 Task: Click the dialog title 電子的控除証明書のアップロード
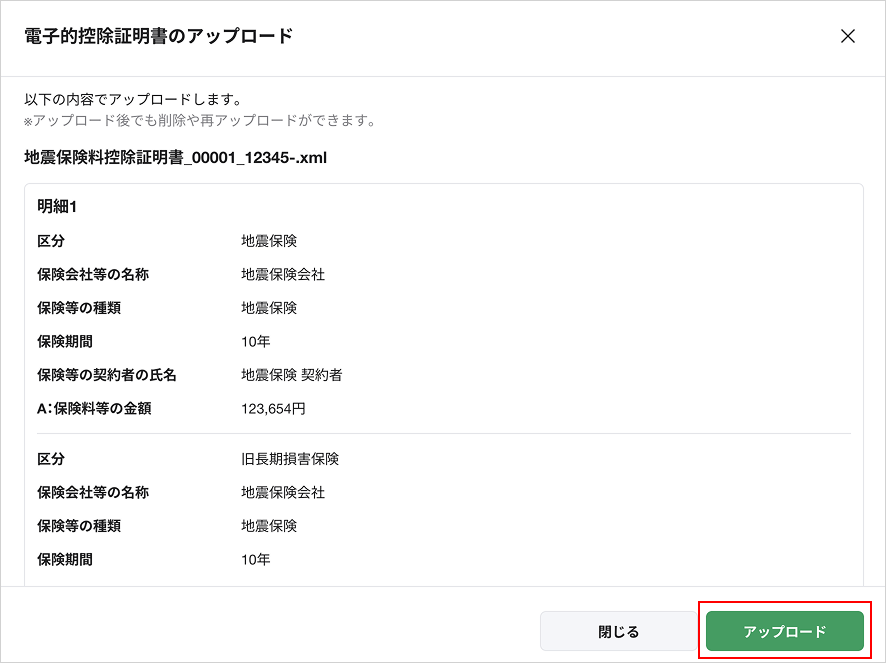[x=158, y=36]
